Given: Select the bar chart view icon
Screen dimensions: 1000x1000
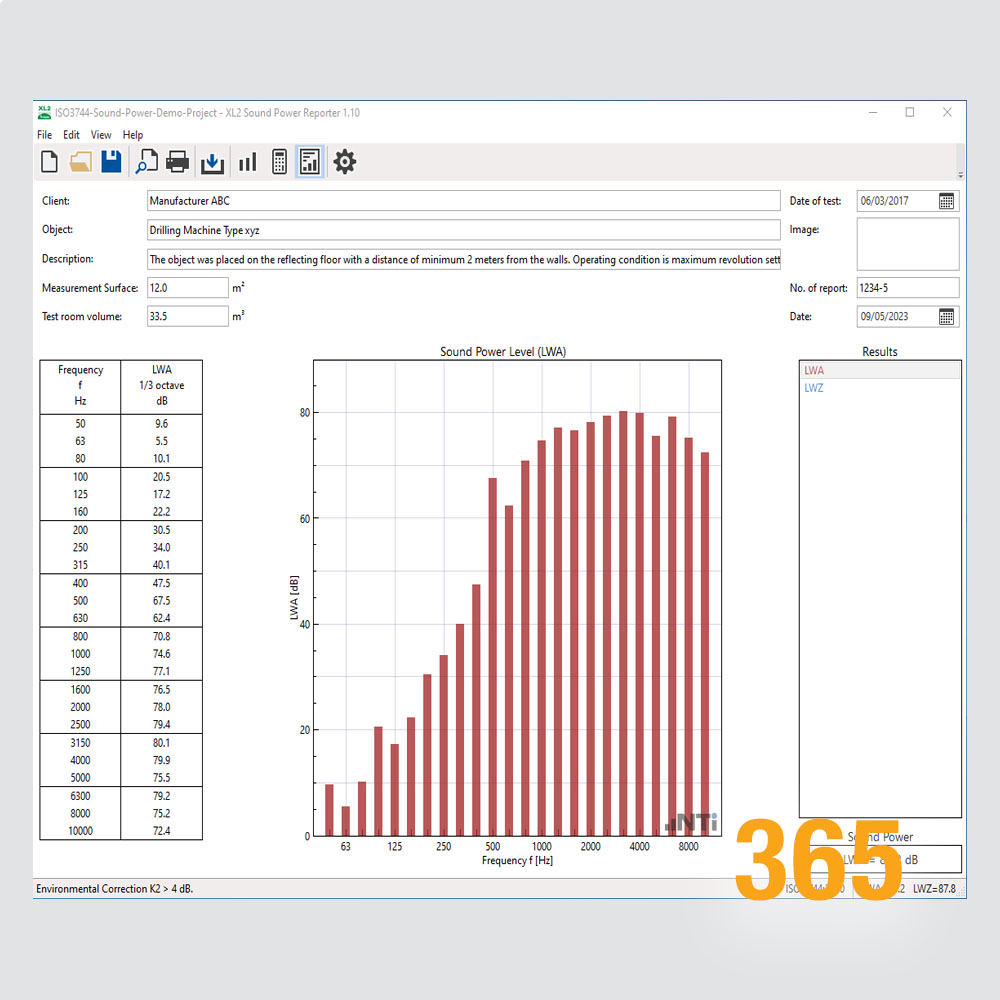Looking at the screenshot, I should coord(247,161).
